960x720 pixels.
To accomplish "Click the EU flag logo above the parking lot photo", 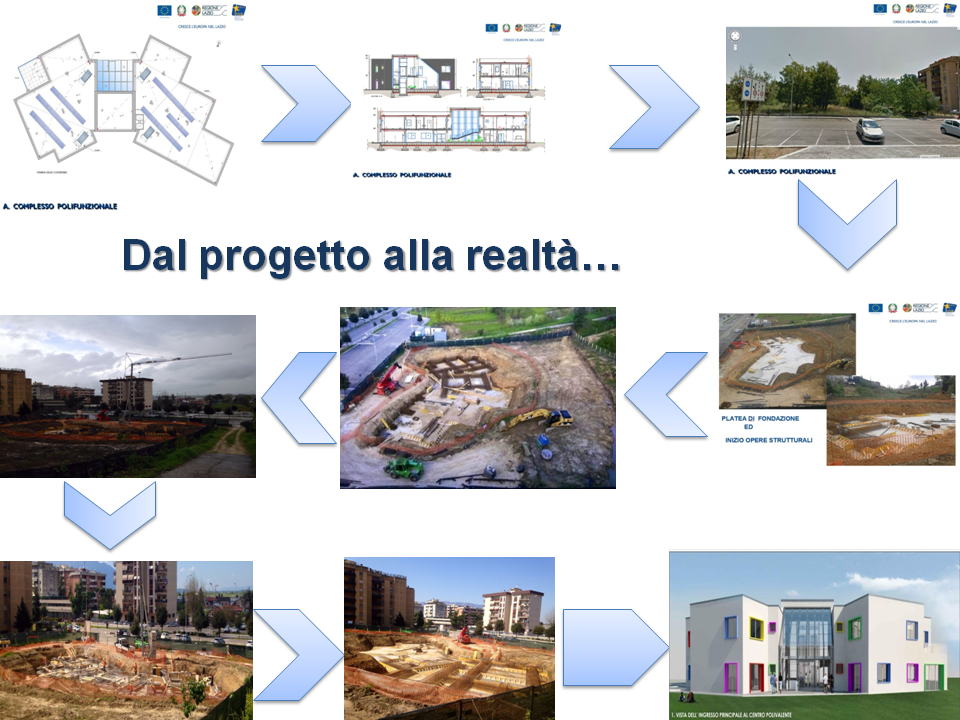I will point(880,8).
